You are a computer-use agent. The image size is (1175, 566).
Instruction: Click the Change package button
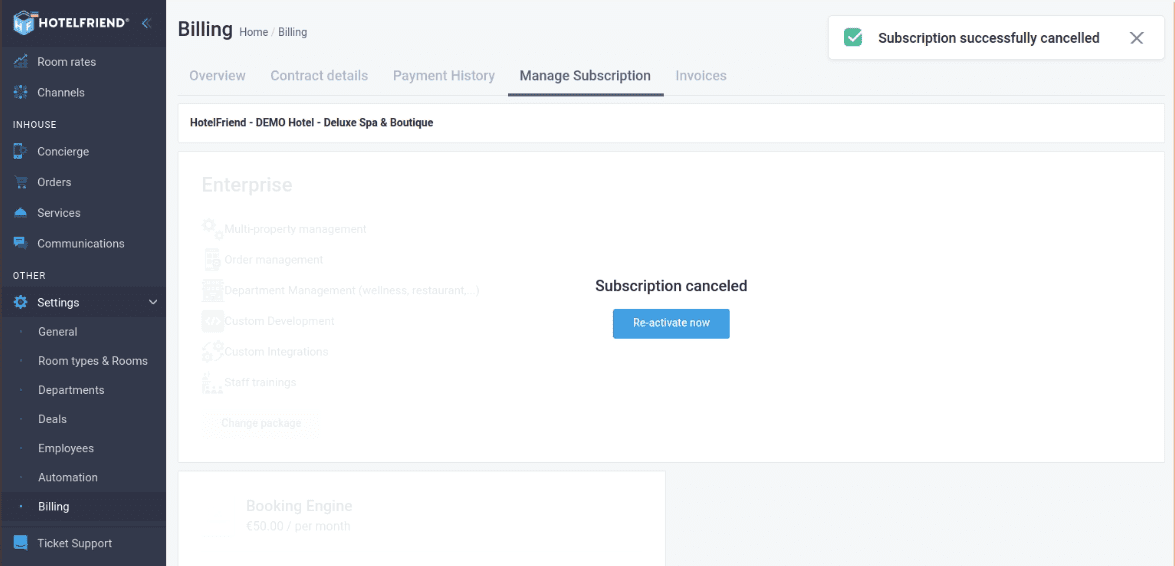[x=261, y=424]
